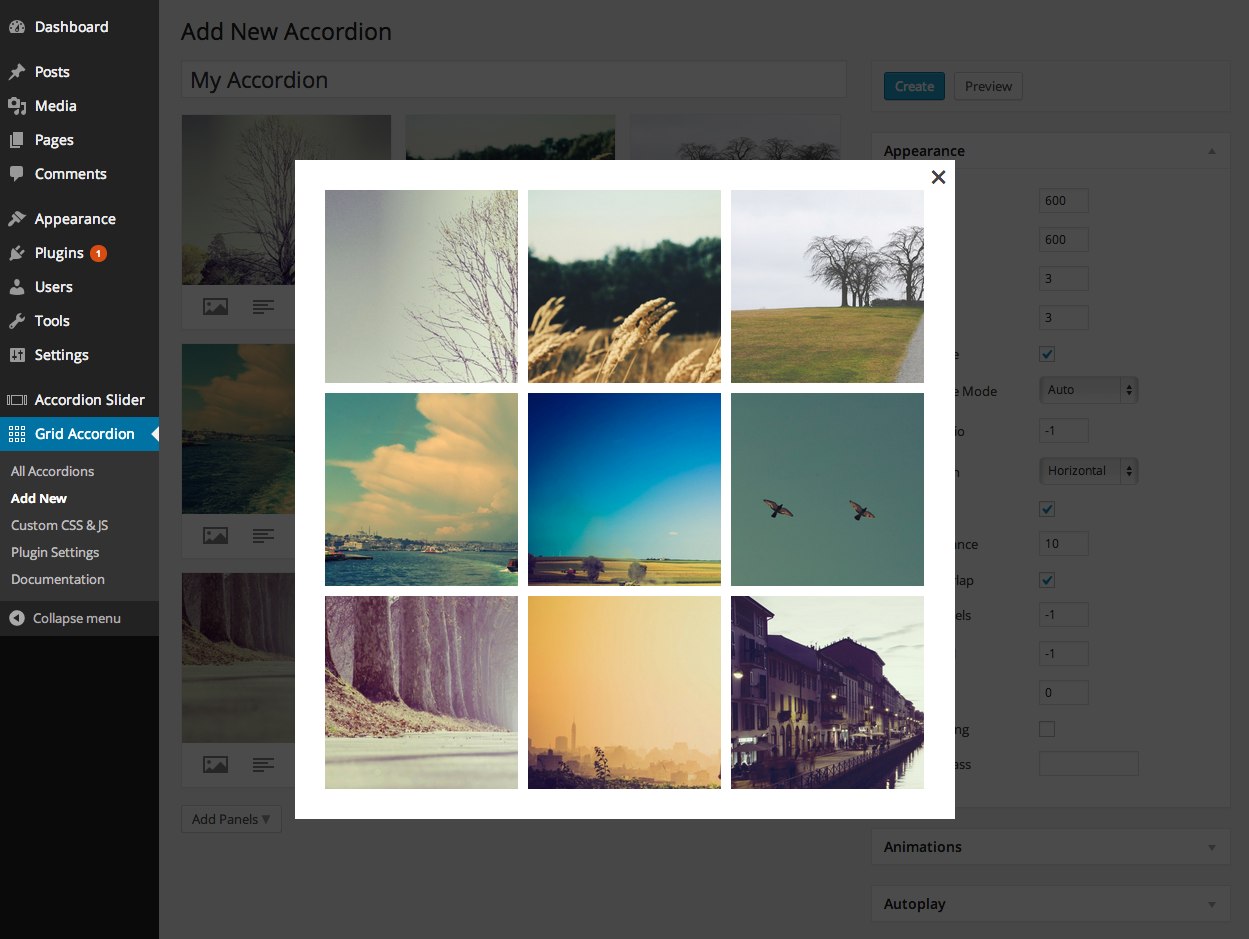1249x939 pixels.
Task: Open the Custom CSS & JS link
Action: (x=60, y=525)
